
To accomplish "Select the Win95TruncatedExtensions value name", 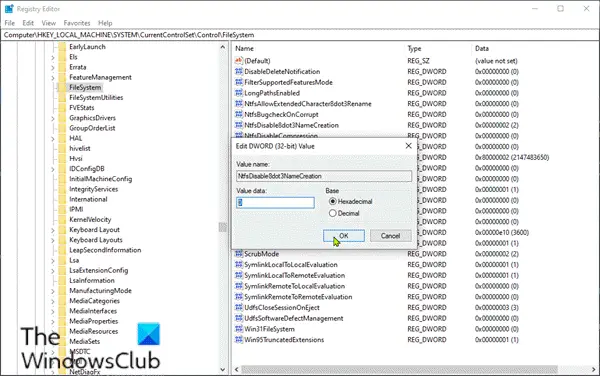I will (x=284, y=340).
